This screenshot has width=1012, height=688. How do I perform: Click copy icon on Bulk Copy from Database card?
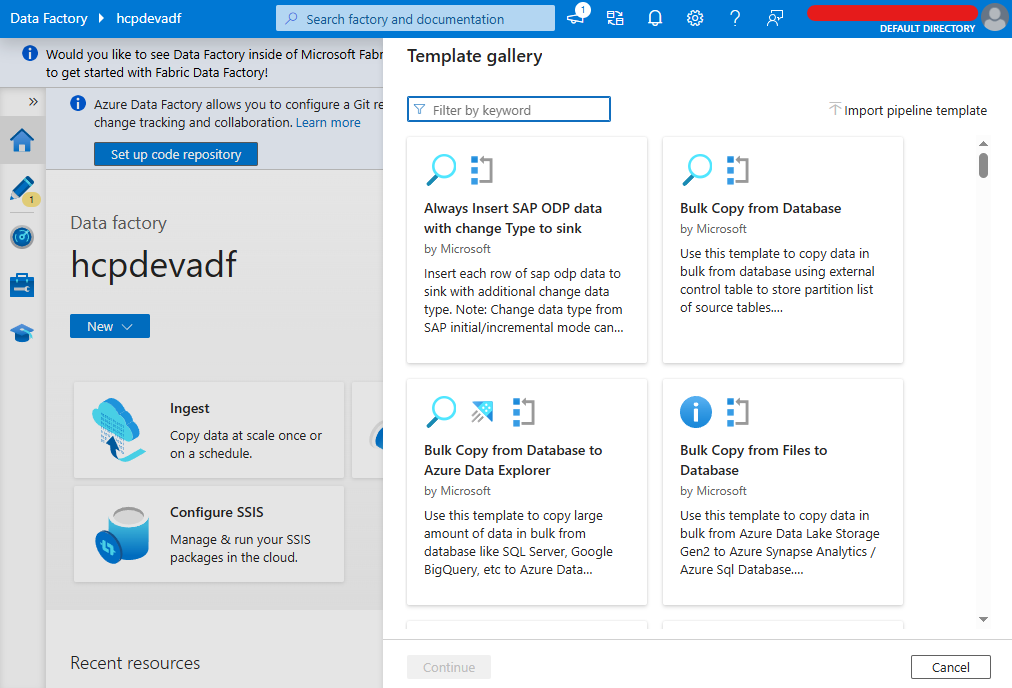click(x=738, y=170)
